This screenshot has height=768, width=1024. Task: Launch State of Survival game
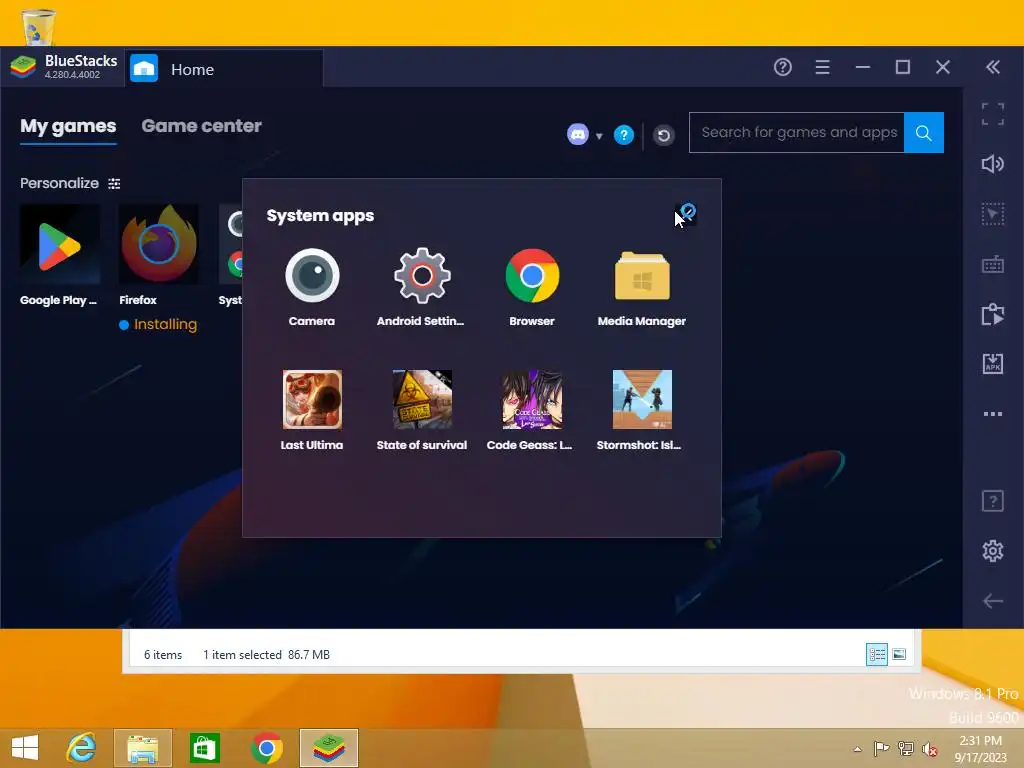pyautogui.click(x=422, y=400)
